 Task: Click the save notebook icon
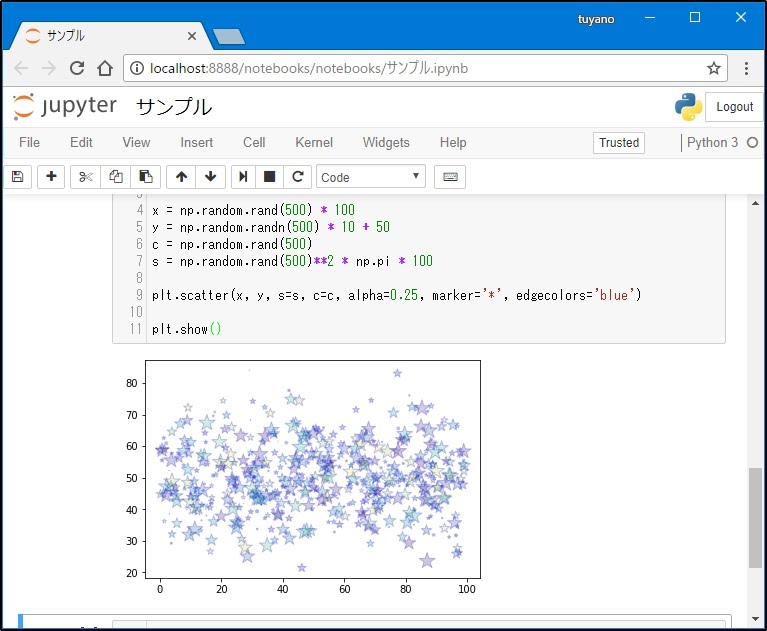tap(18, 177)
